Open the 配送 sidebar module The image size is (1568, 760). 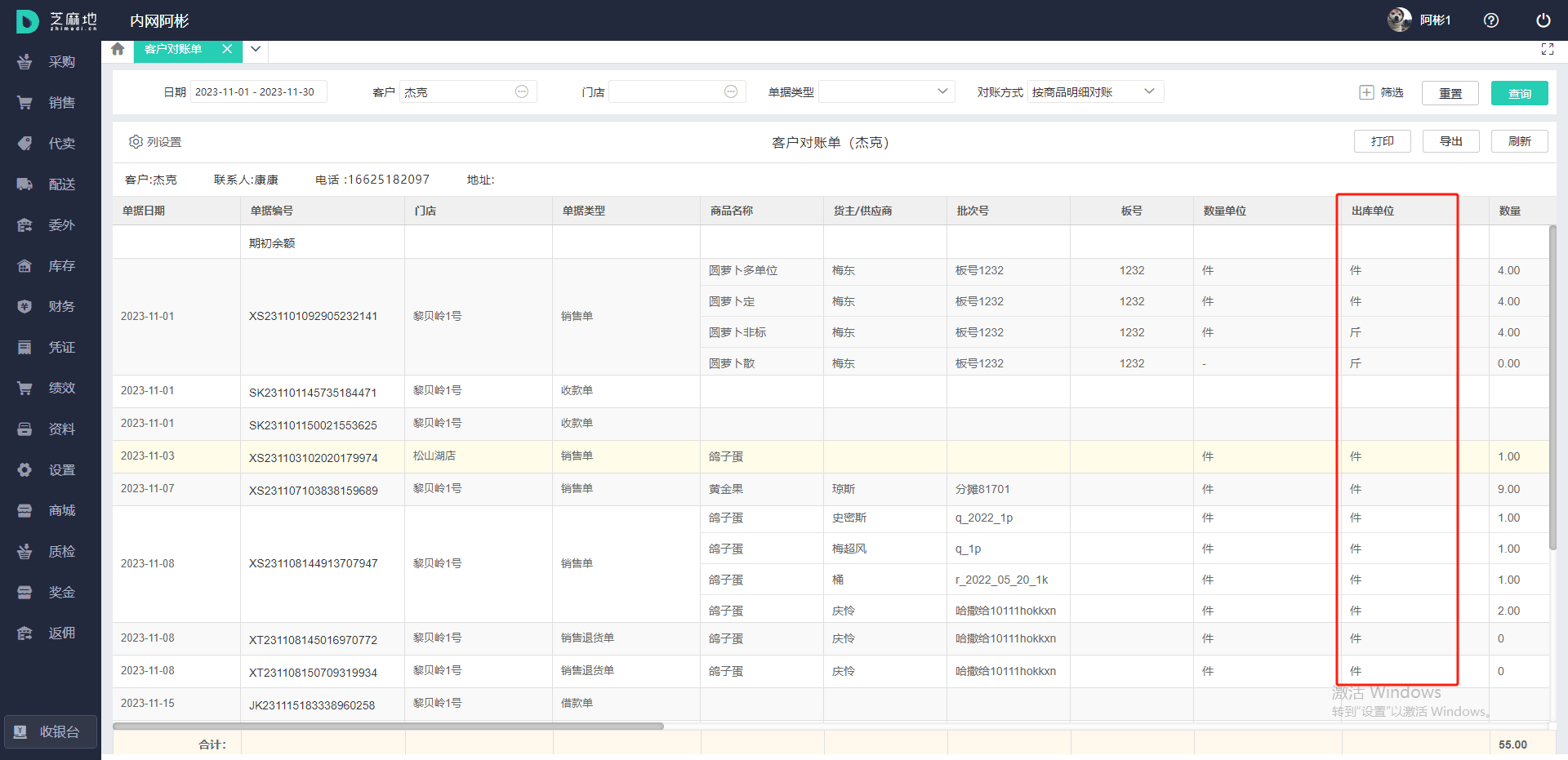coord(49,184)
